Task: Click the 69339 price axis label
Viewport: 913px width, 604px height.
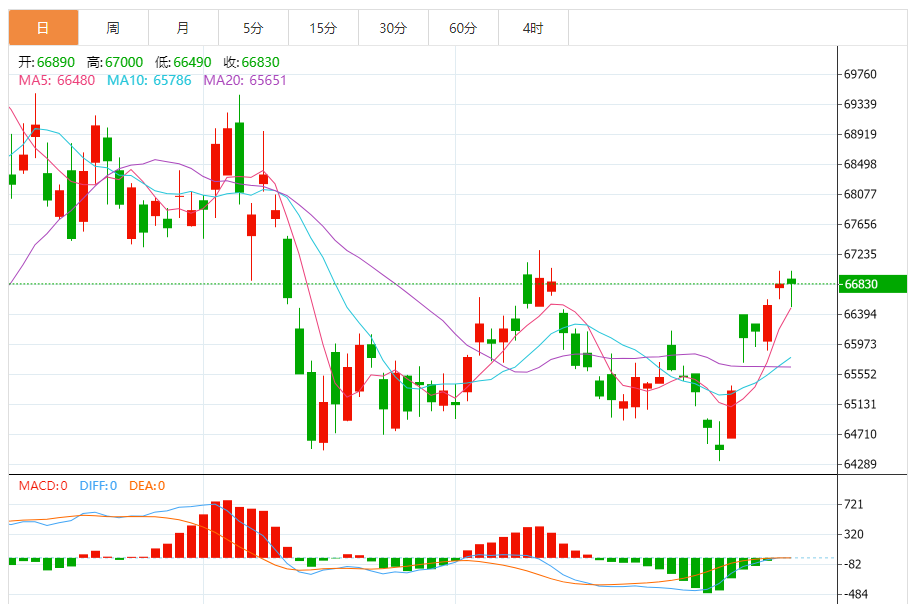Action: coord(860,104)
